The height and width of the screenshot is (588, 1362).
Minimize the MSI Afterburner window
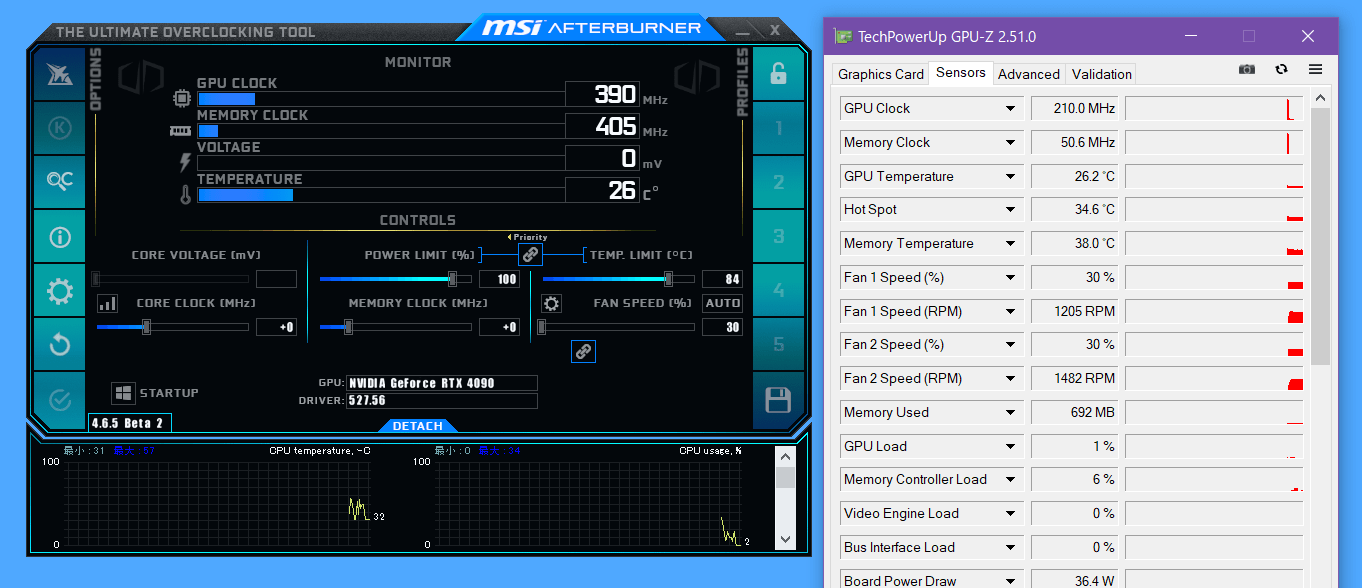742,30
